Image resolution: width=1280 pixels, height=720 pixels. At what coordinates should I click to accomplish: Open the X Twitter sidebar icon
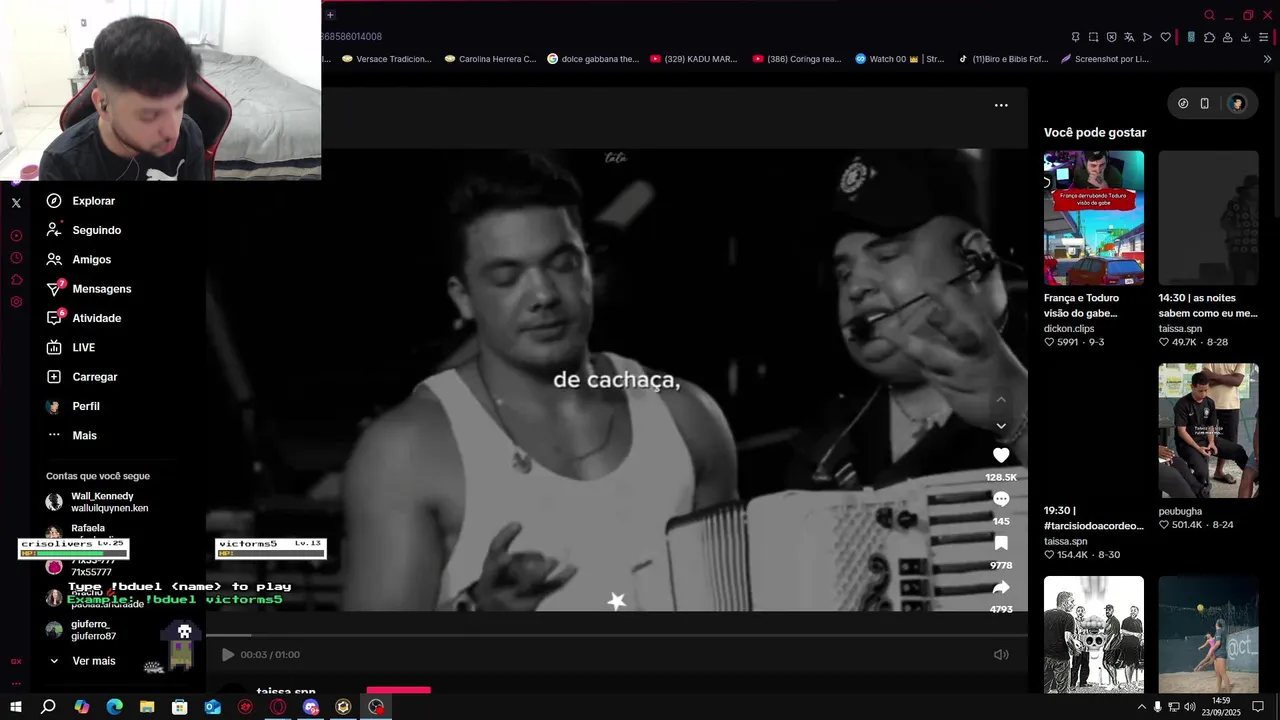[x=16, y=203]
